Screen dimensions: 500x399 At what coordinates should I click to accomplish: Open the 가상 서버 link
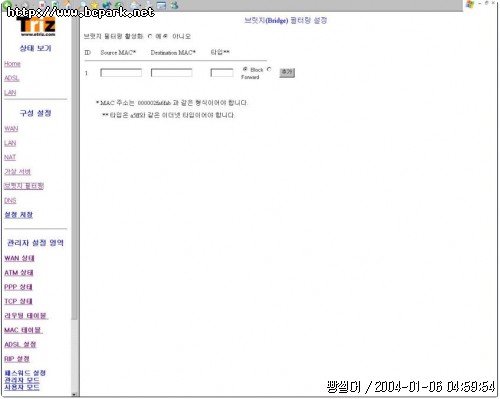point(17,172)
